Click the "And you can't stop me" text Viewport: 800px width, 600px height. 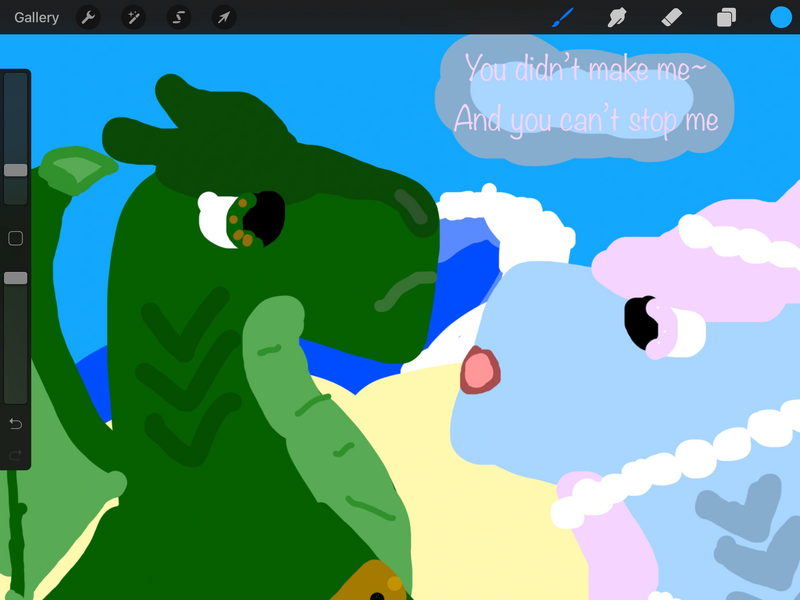click(586, 120)
